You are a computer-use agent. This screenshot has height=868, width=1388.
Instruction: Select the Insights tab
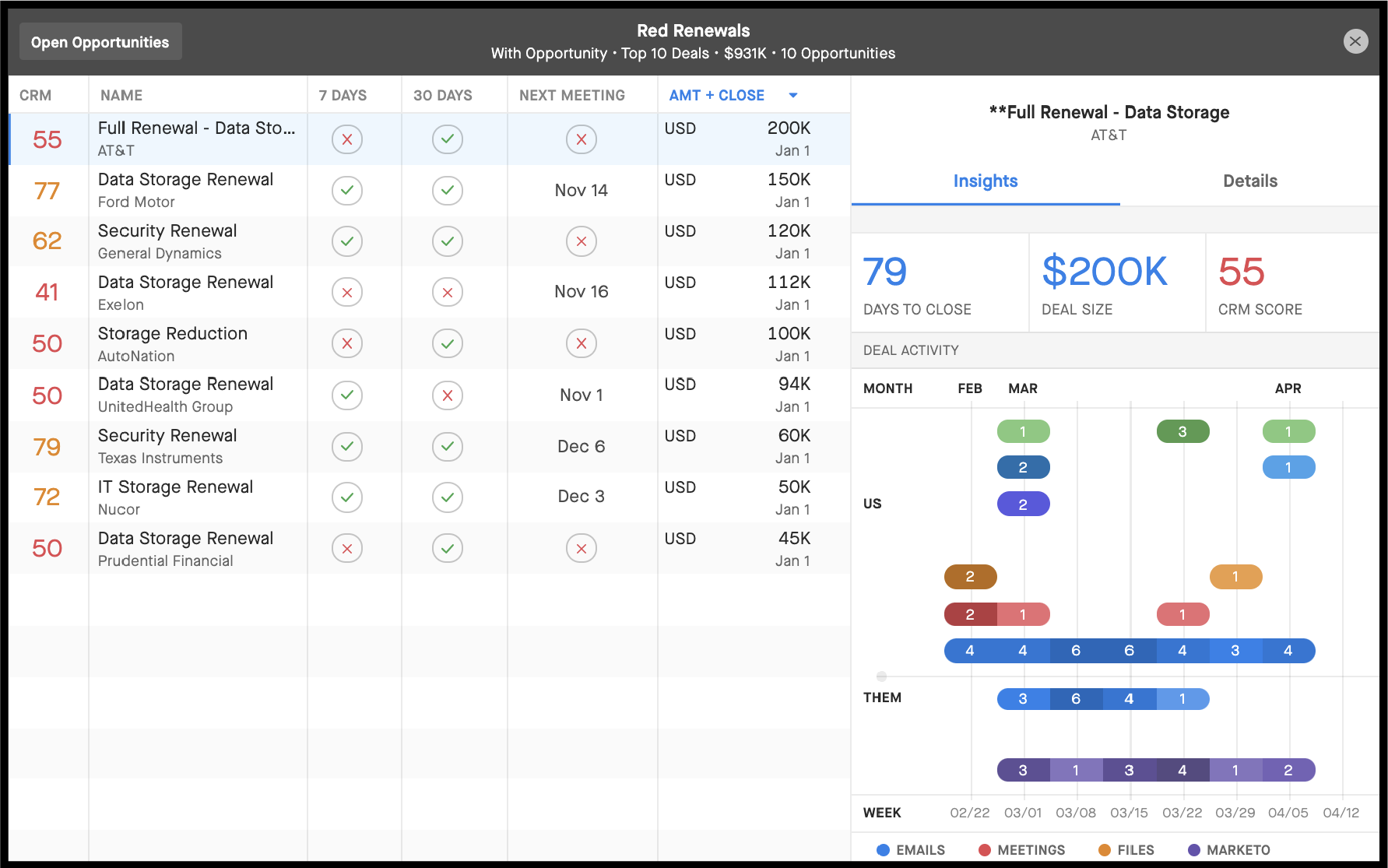pos(986,181)
